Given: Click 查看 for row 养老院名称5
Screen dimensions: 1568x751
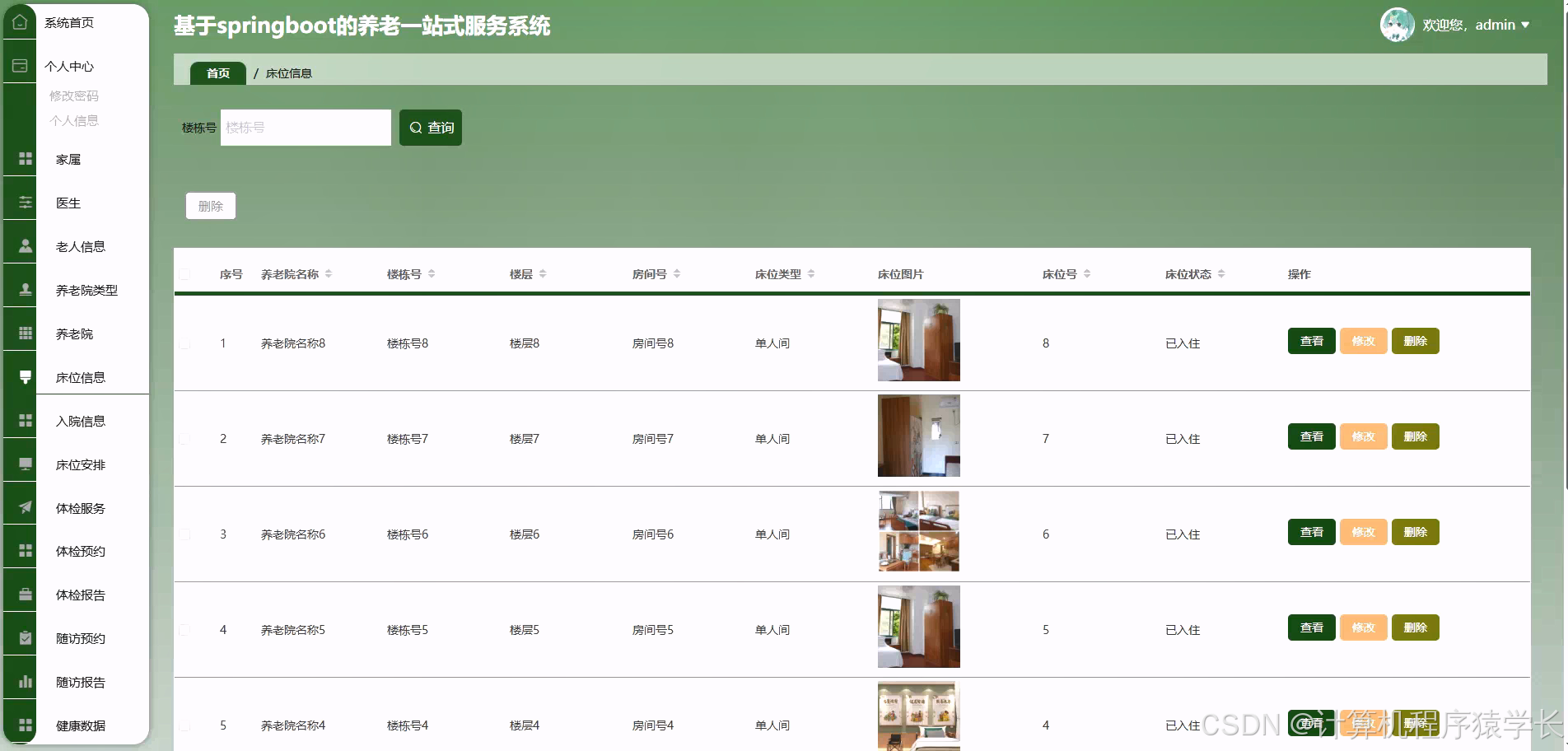Looking at the screenshot, I should coord(1312,627).
